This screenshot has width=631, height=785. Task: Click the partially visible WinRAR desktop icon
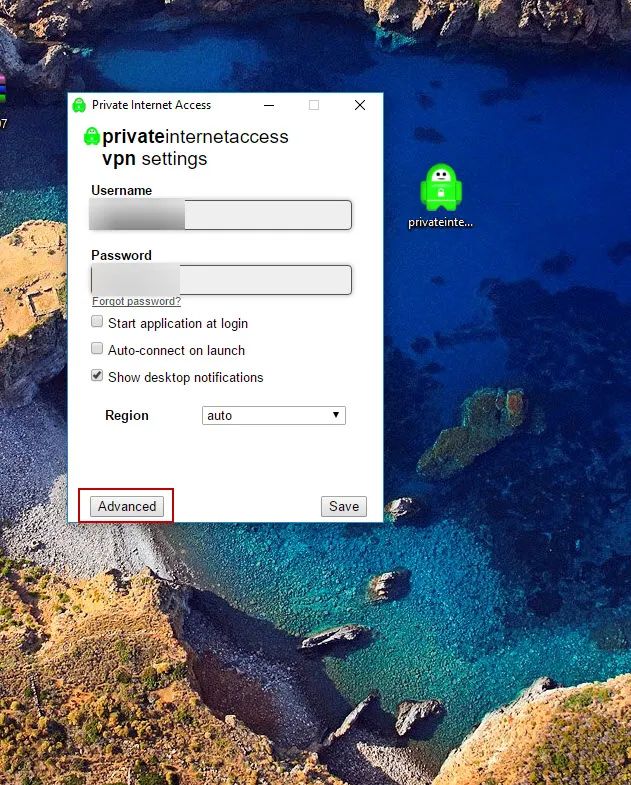[3, 89]
